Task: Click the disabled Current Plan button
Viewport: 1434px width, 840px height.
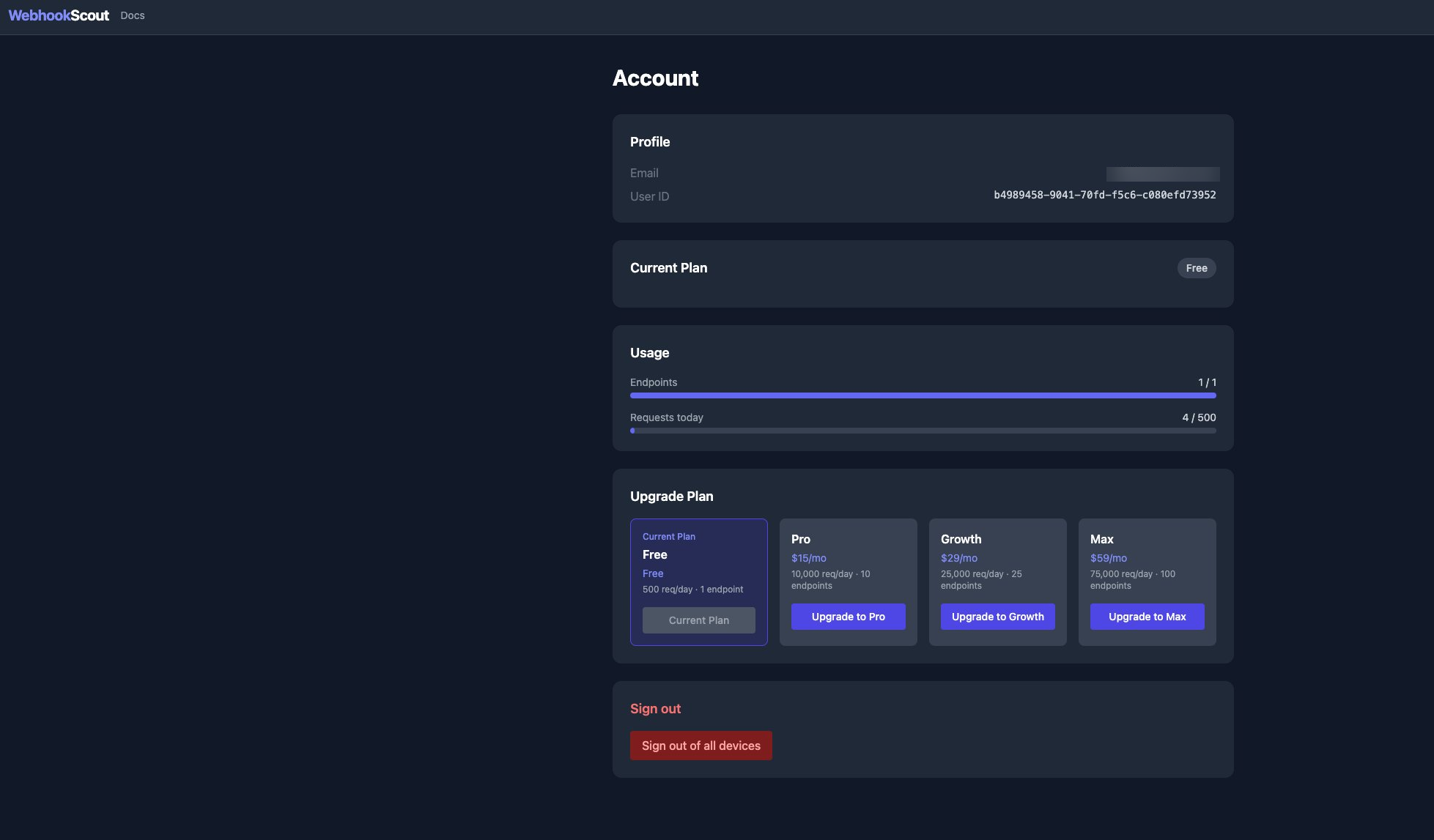Action: (x=698, y=620)
